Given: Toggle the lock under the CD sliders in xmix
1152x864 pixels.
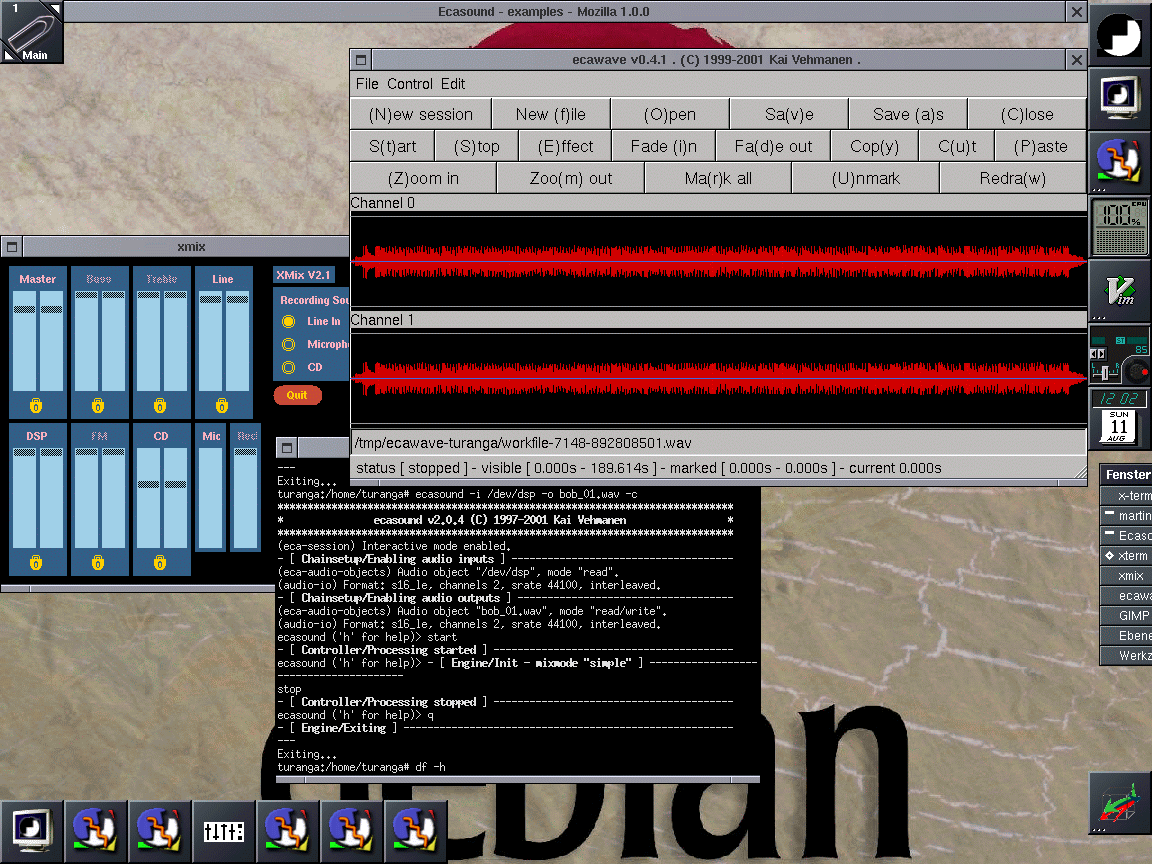Looking at the screenshot, I should point(160,563).
